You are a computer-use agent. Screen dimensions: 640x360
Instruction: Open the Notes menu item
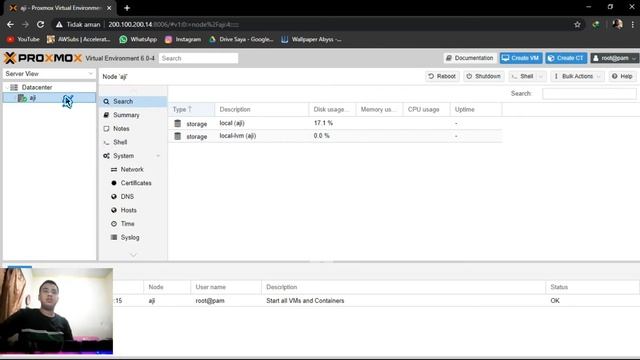(x=133, y=129)
